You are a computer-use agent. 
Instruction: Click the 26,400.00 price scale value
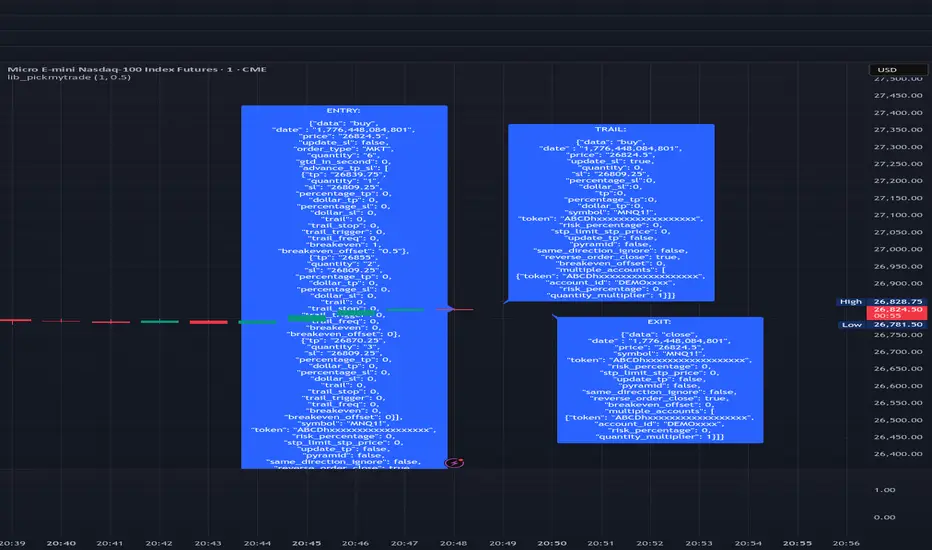[898, 454]
